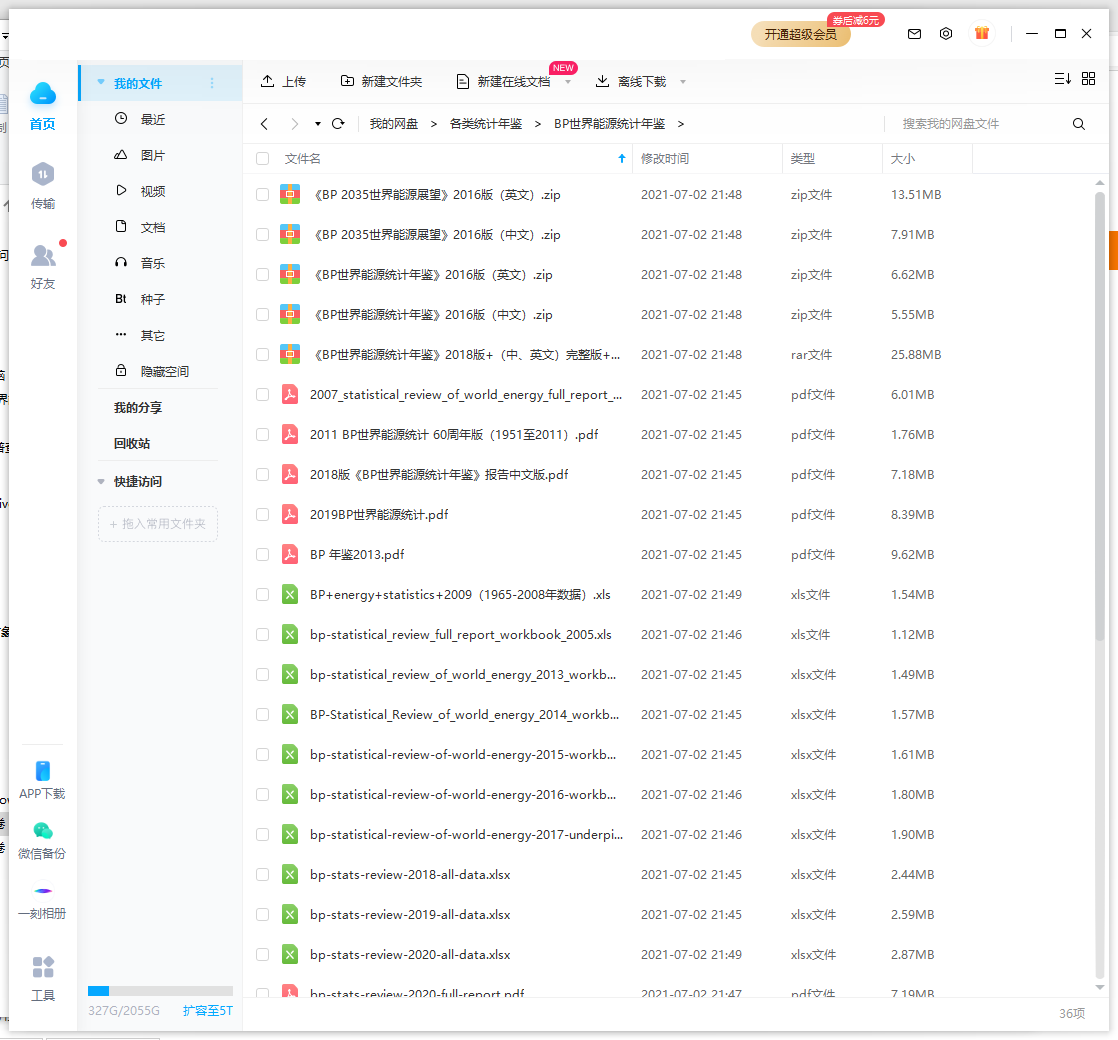
Task: Expand the arrow after BP世界能源统计年鉴 breadcrumb
Action: (681, 124)
